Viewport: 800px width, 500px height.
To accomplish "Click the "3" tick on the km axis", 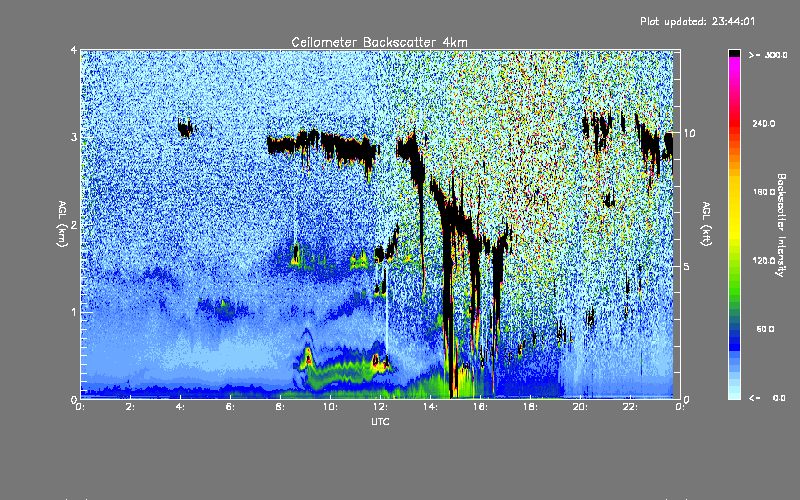I will click(74, 137).
